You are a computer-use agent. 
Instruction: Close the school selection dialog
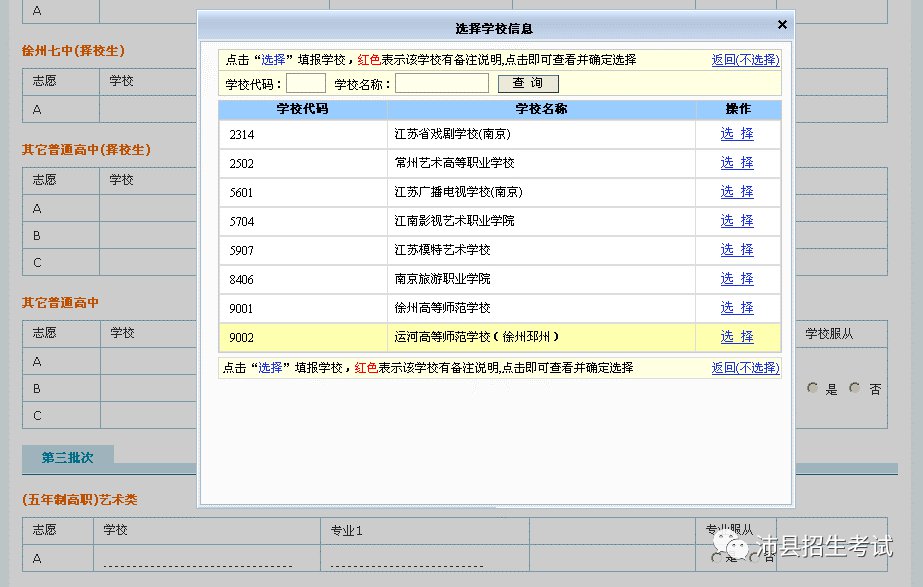pyautogui.click(x=782, y=25)
